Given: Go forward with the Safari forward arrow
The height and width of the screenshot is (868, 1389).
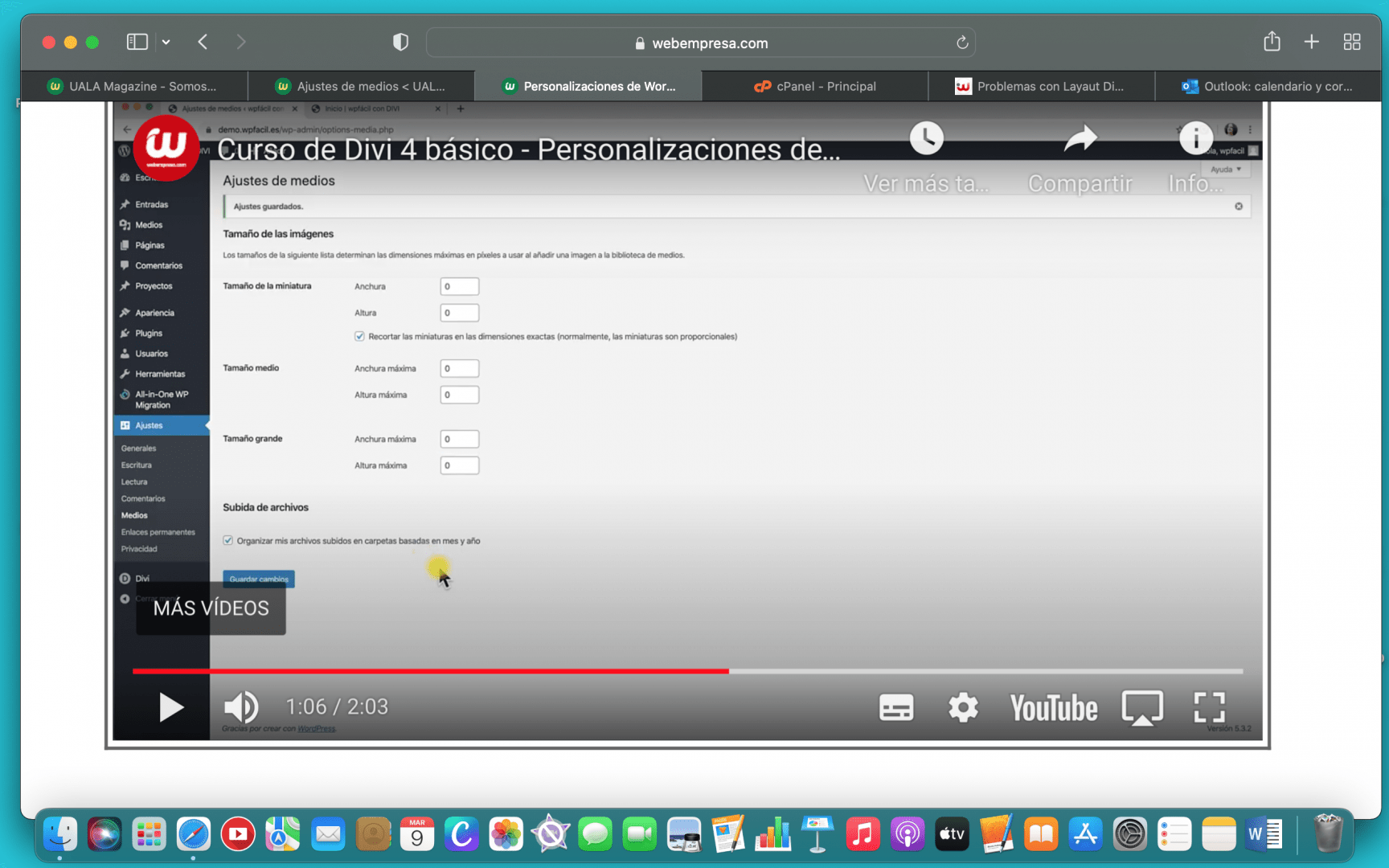Looking at the screenshot, I should [x=240, y=42].
